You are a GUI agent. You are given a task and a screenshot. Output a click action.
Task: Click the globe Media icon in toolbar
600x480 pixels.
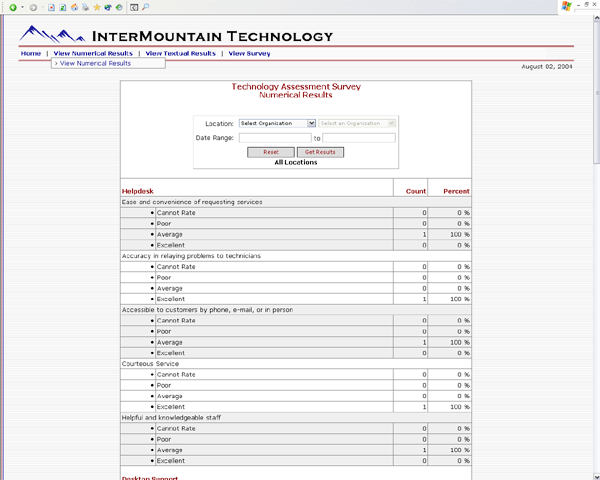click(x=108, y=7)
